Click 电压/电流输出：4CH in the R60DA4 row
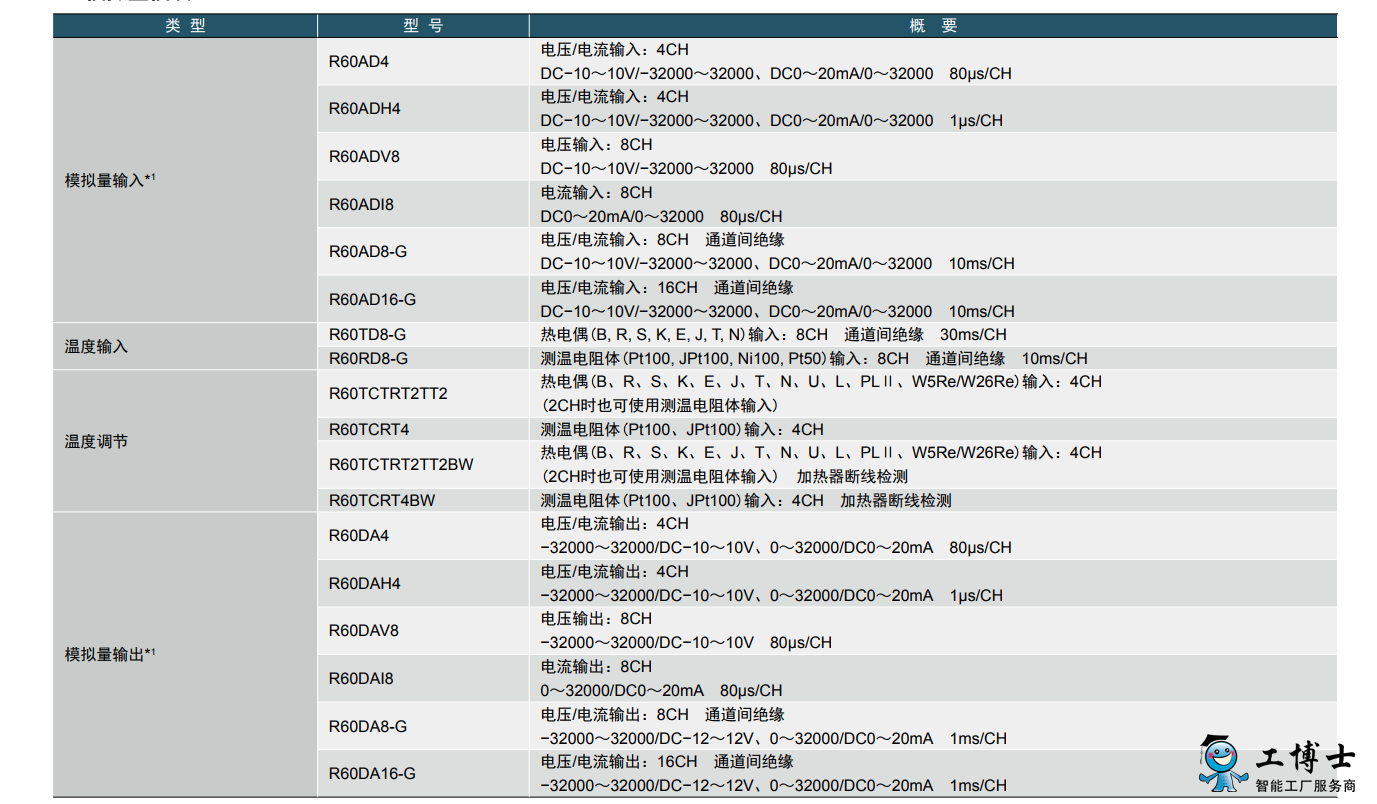Image resolution: width=1377 pixels, height=804 pixels. click(615, 524)
